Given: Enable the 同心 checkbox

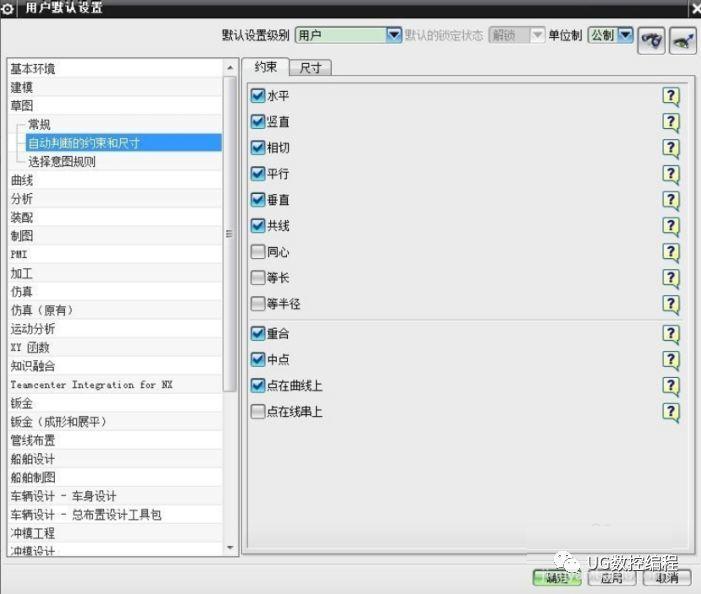Looking at the screenshot, I should [x=258, y=252].
